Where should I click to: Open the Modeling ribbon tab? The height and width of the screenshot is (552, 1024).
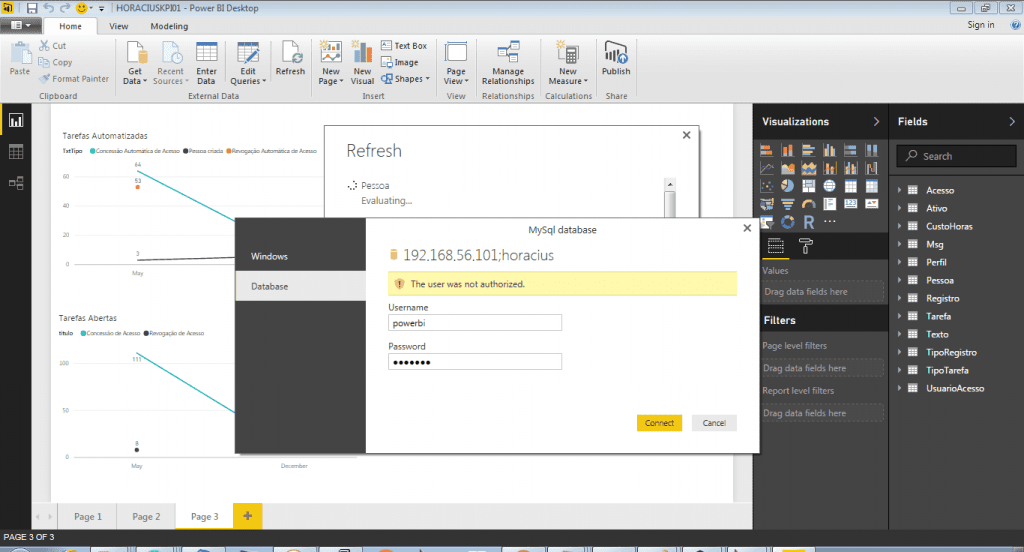point(169,26)
